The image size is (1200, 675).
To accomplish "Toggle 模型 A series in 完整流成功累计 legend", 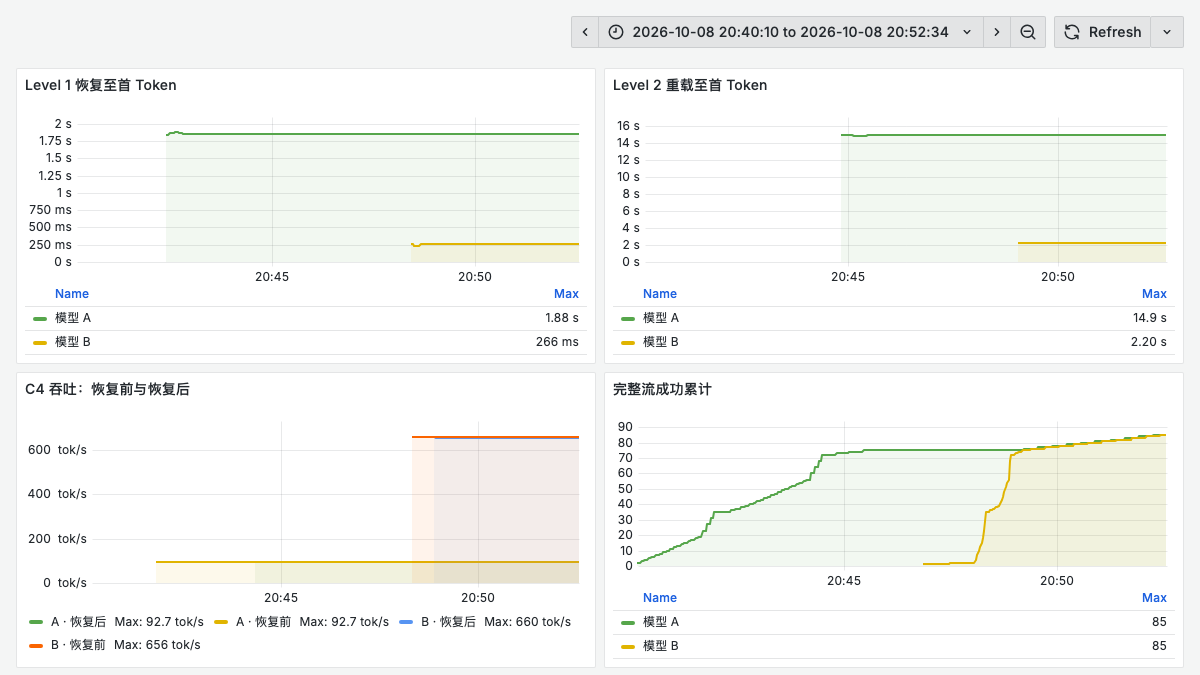I will [x=661, y=622].
